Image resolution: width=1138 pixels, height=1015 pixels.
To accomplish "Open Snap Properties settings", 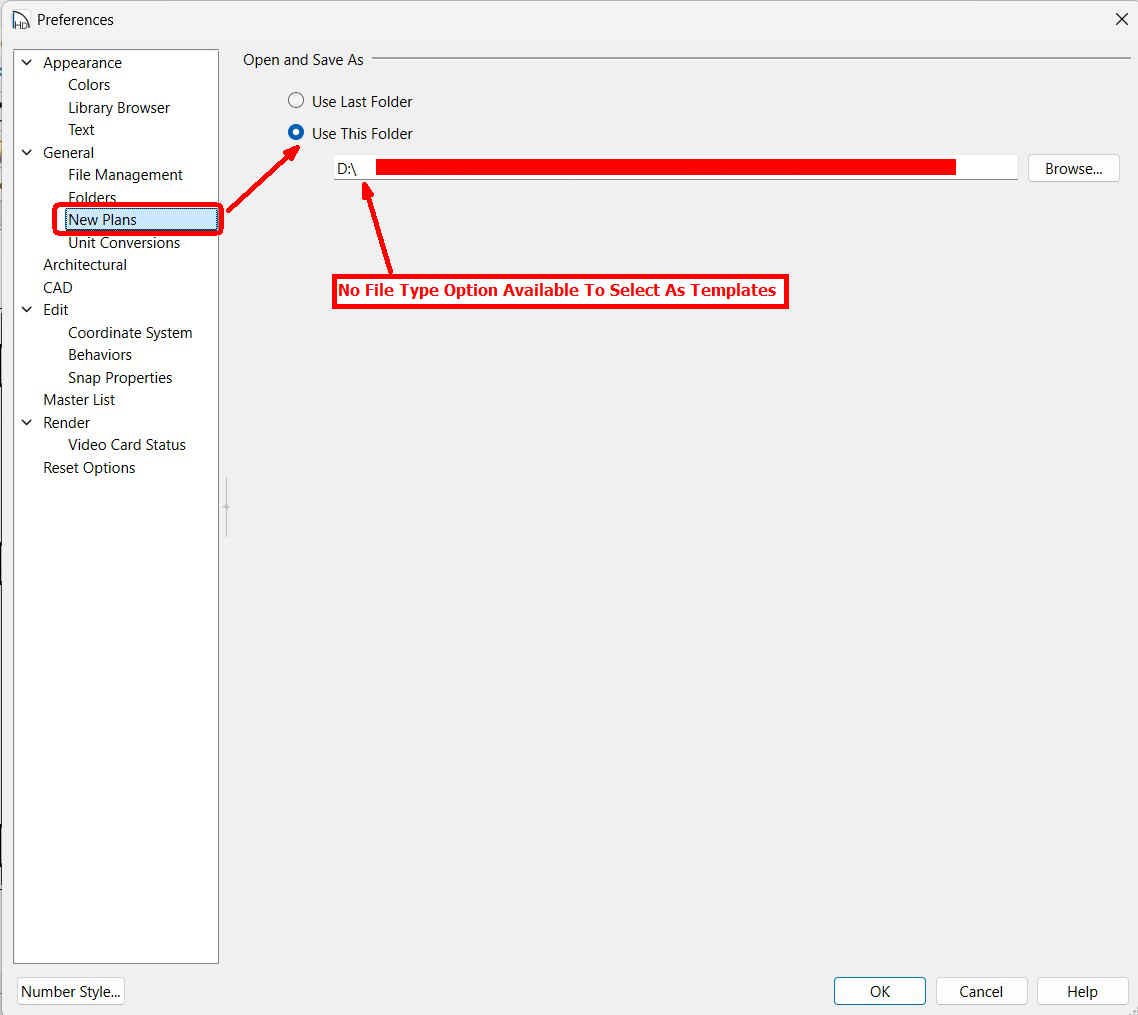I will pos(120,378).
